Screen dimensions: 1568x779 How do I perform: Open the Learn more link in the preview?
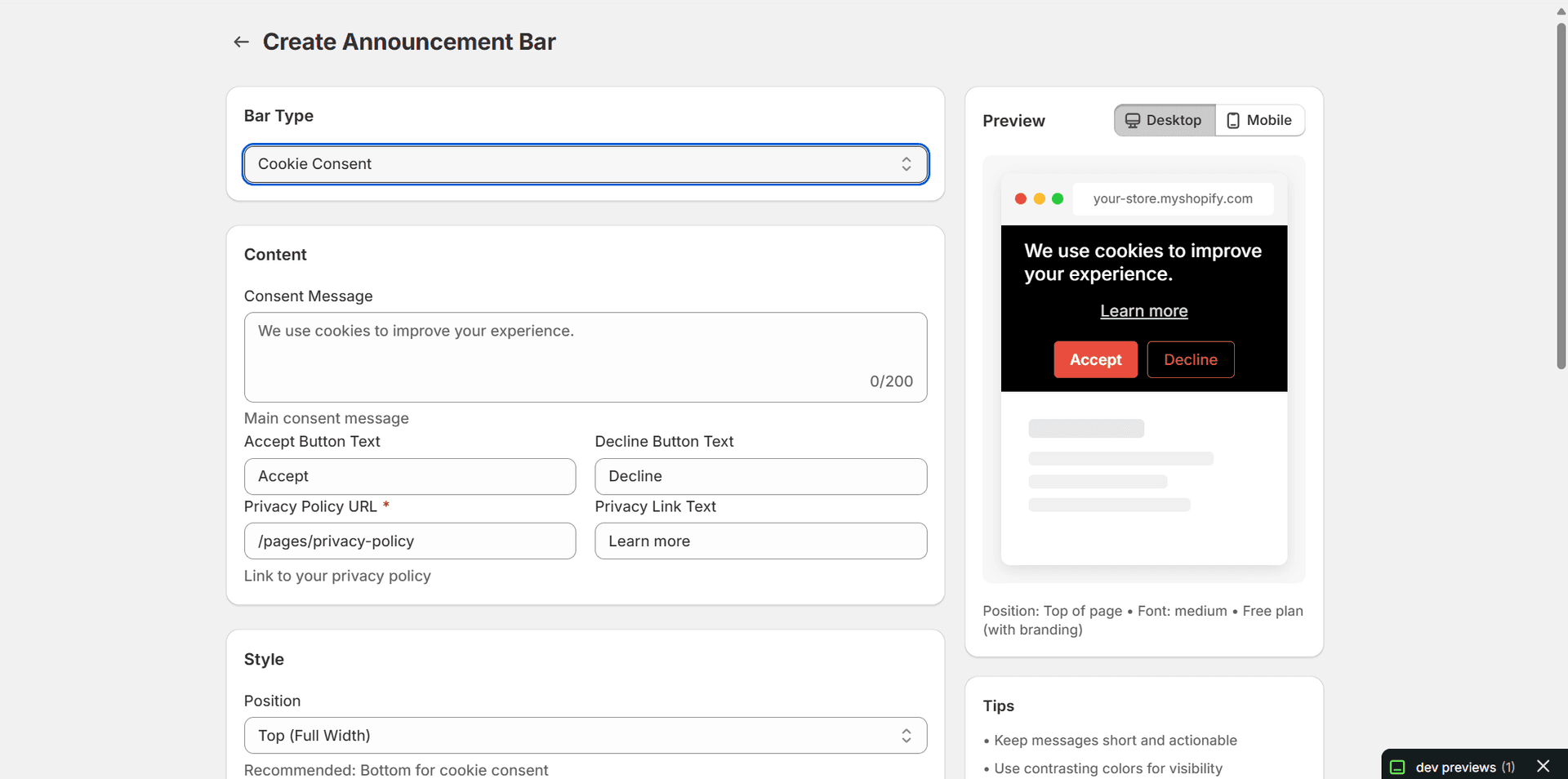point(1143,311)
